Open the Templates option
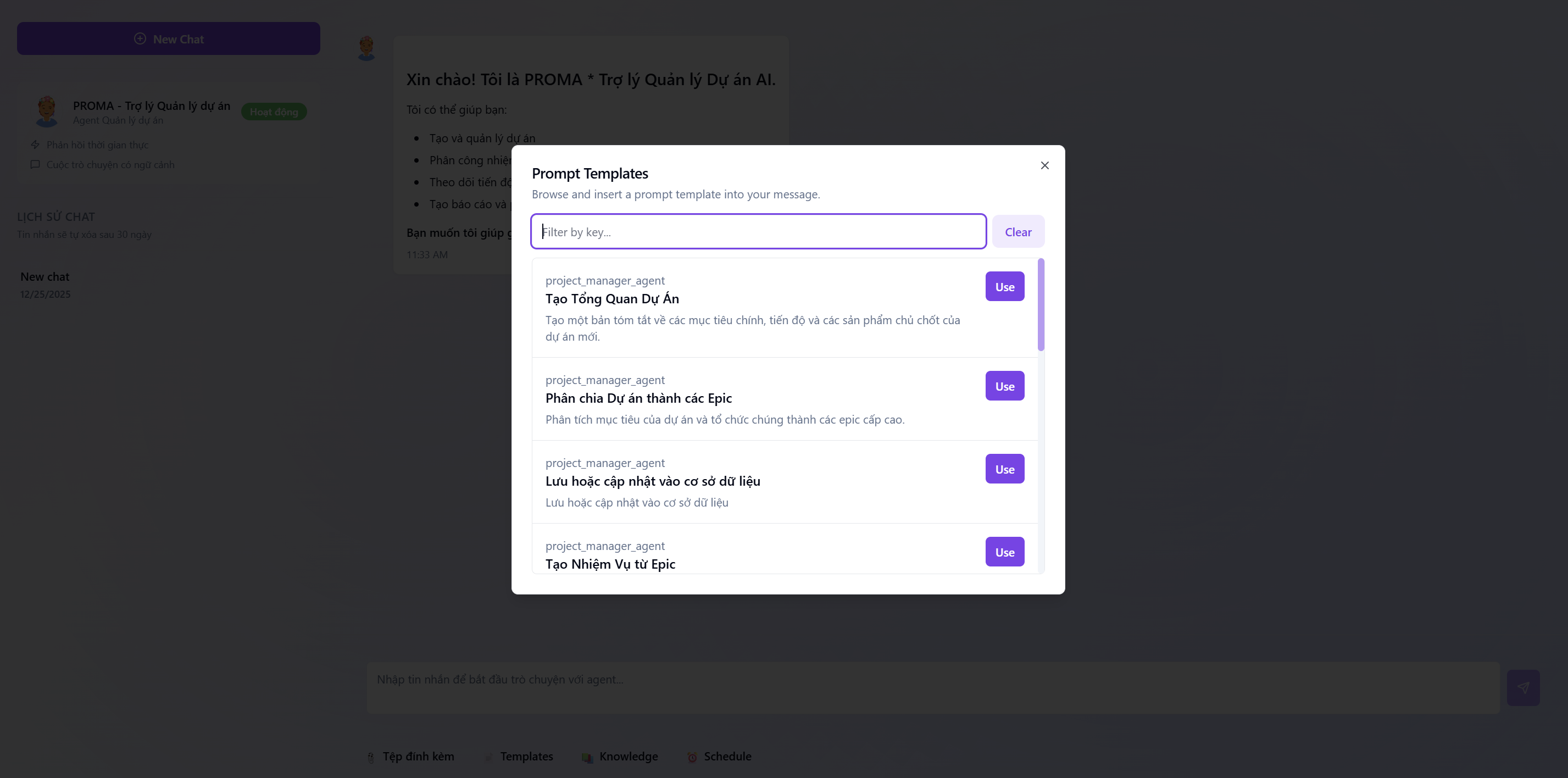 pyautogui.click(x=519, y=757)
